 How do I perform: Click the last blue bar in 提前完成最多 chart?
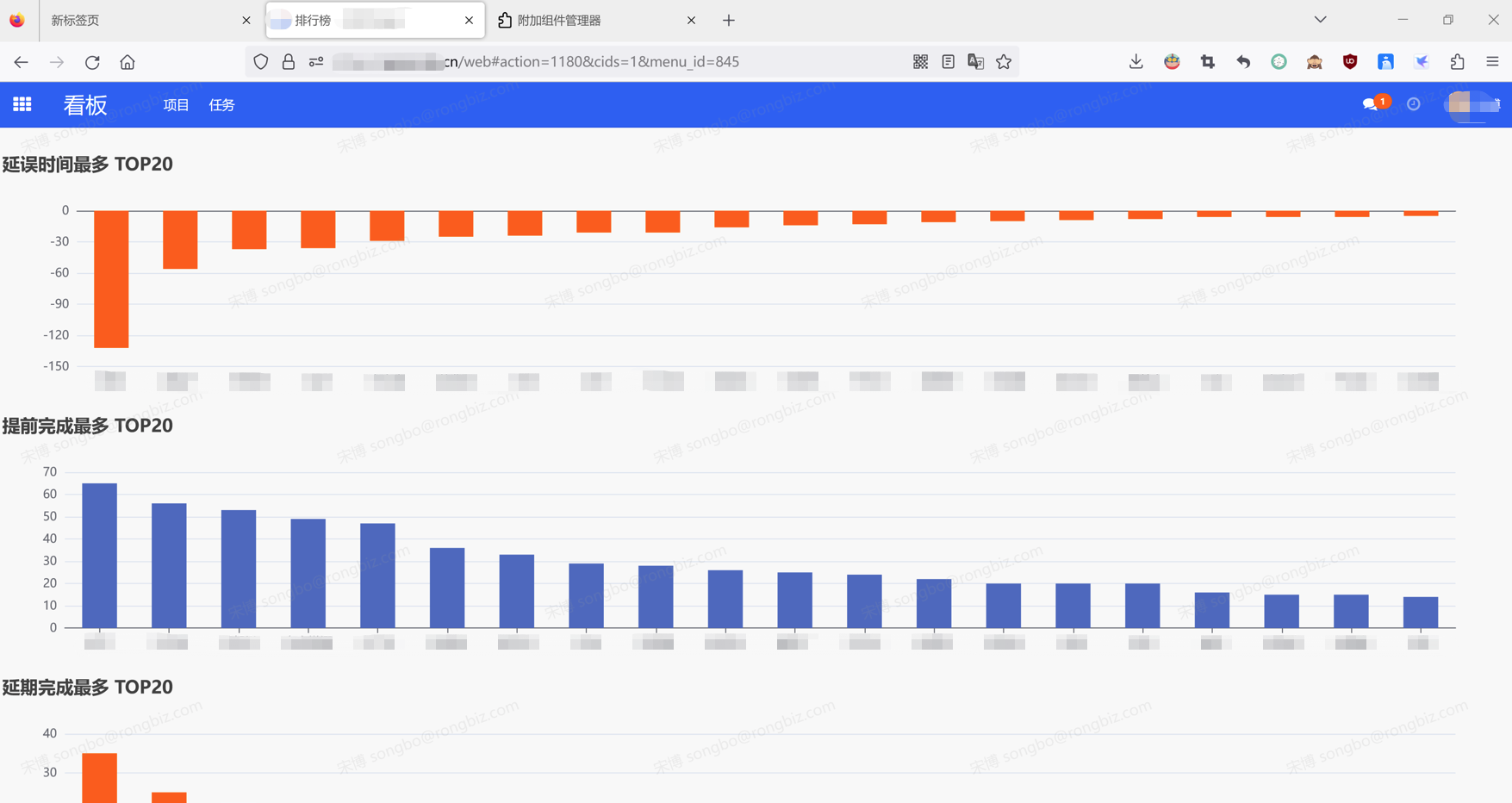pyautogui.click(x=1421, y=613)
